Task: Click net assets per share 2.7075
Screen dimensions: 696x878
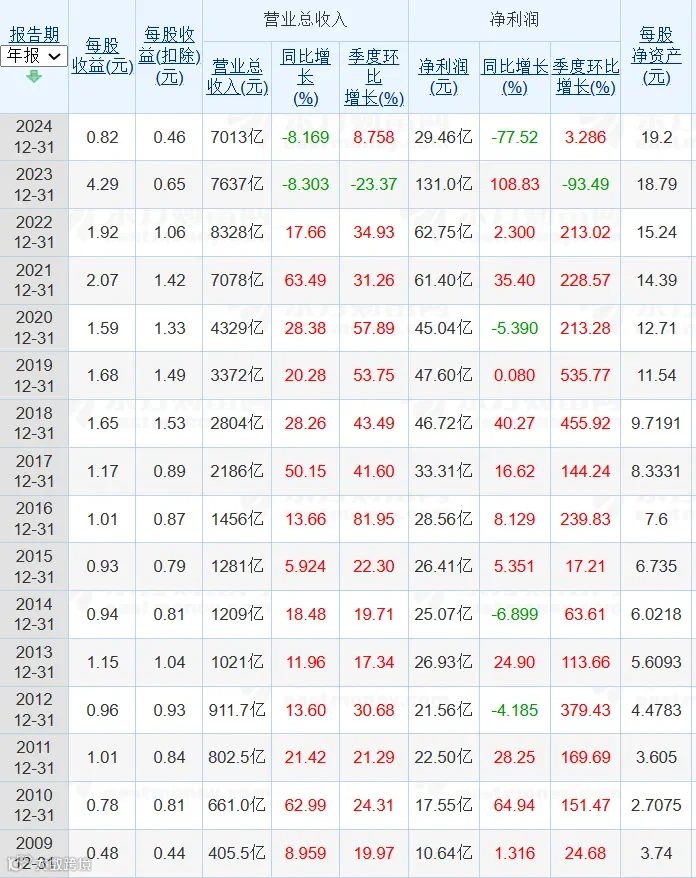Action: (656, 805)
